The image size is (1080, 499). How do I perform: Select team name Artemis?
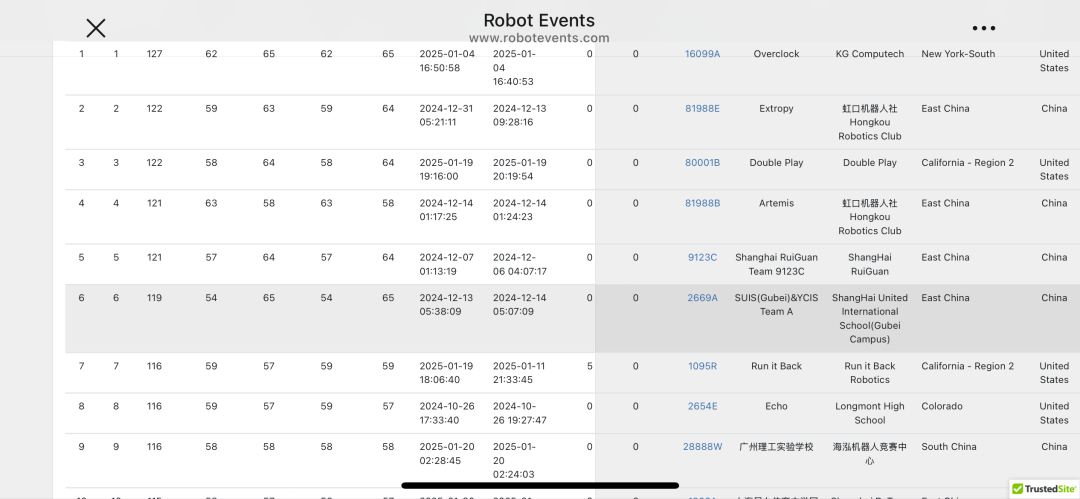pyautogui.click(x=776, y=203)
